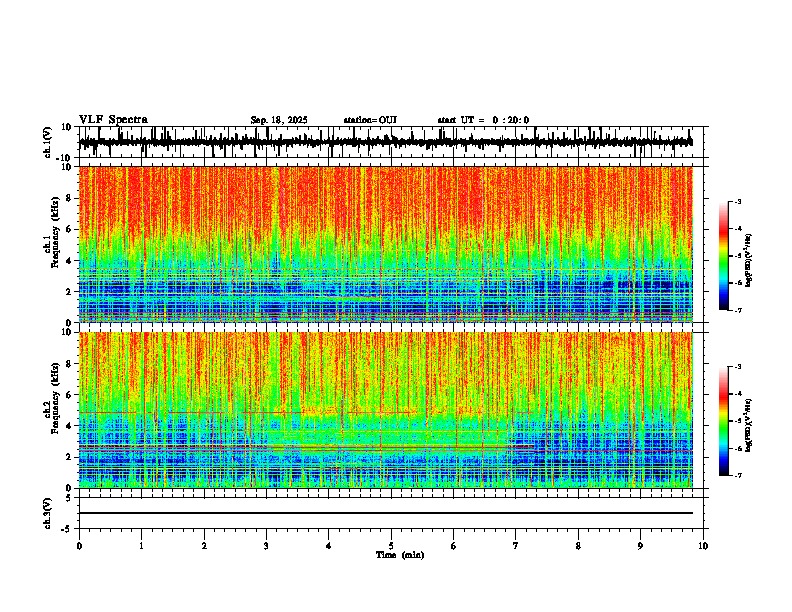792x612 pixels.
Task: Click the "station=OUI" label
Action: [x=370, y=120]
